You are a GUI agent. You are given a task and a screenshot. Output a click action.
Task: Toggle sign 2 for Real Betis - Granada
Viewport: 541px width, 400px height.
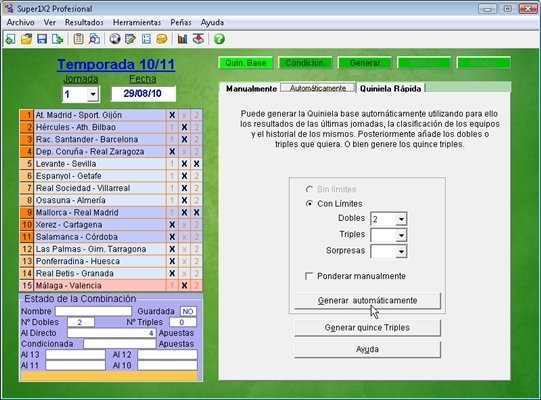(196, 273)
